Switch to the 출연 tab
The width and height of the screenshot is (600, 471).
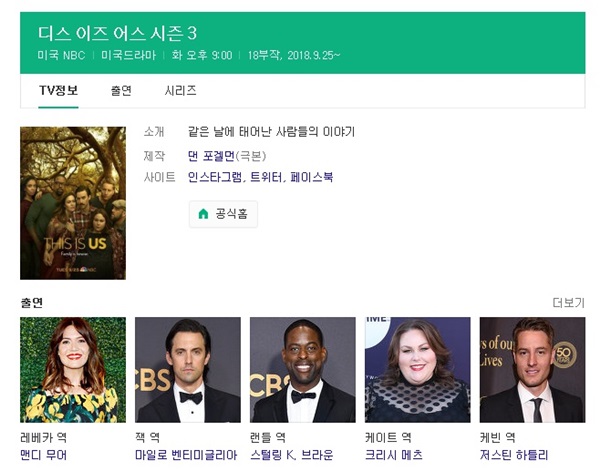pos(121,91)
